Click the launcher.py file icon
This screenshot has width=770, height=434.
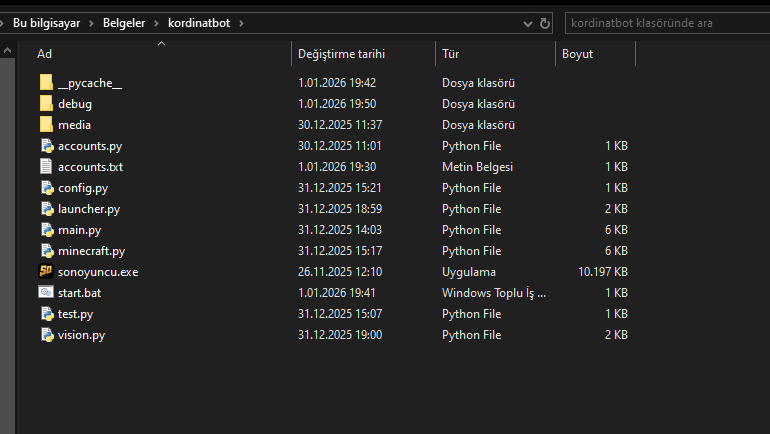[47, 209]
